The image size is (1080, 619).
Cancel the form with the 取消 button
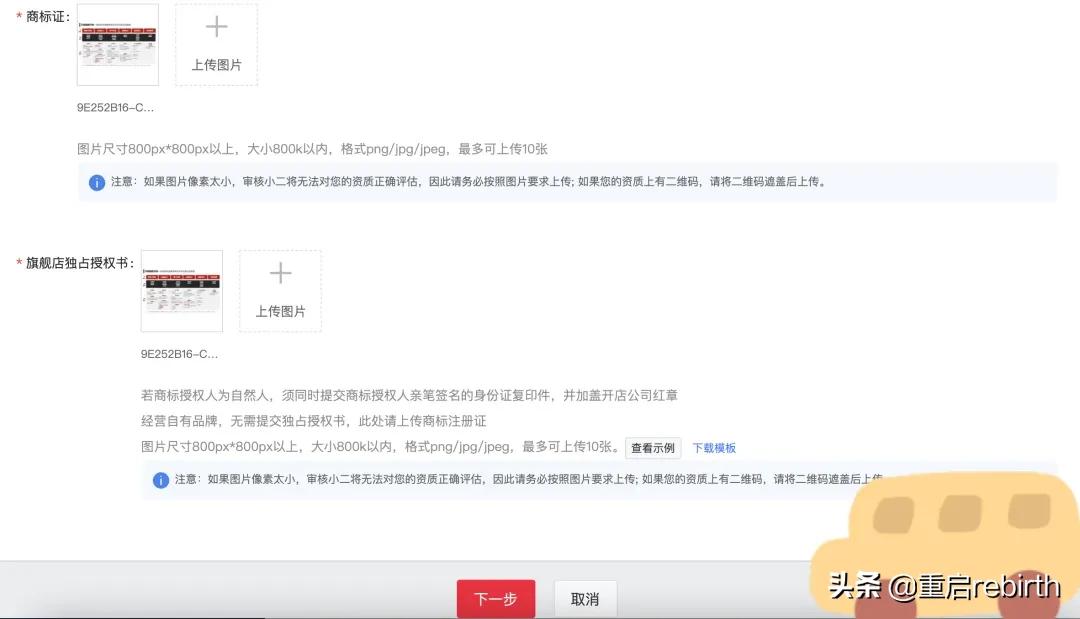(x=585, y=597)
